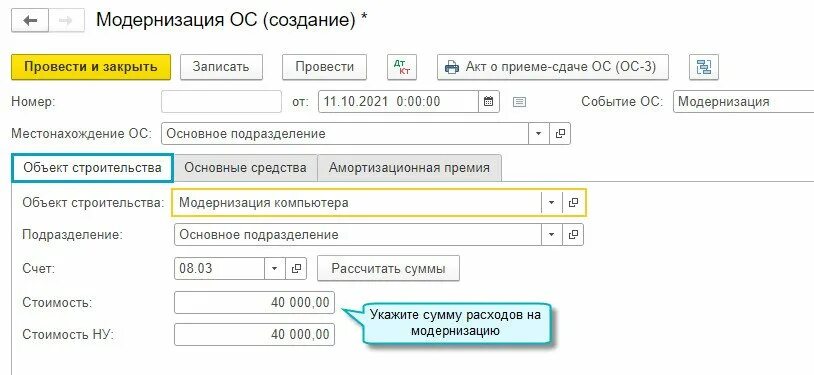Click the Провести button
Image resolution: width=814 pixels, height=375 pixels.
(324, 67)
